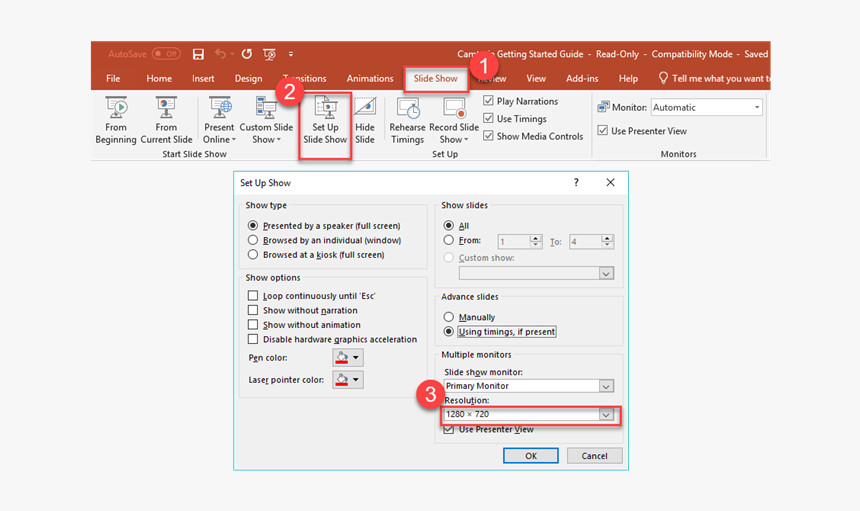This screenshot has height=511, width=860.
Task: Click the Set Up Slide Show icon
Action: [325, 108]
